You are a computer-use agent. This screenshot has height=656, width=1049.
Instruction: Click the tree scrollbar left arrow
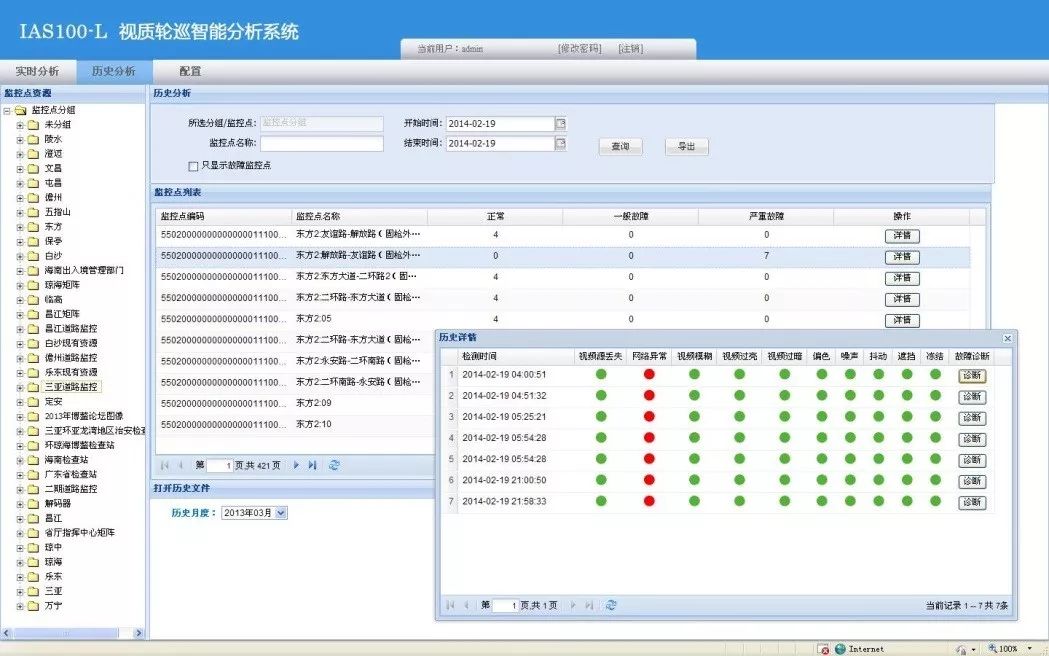tap(6, 633)
